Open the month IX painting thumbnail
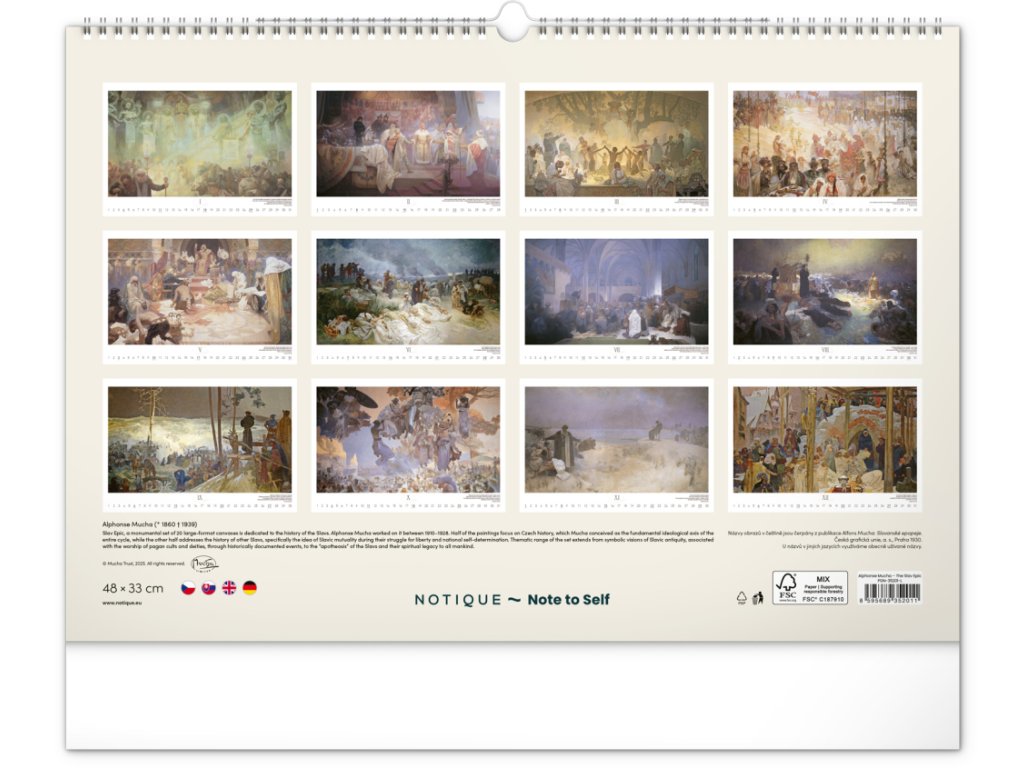Screen dimensions: 1024x768 coord(200,440)
